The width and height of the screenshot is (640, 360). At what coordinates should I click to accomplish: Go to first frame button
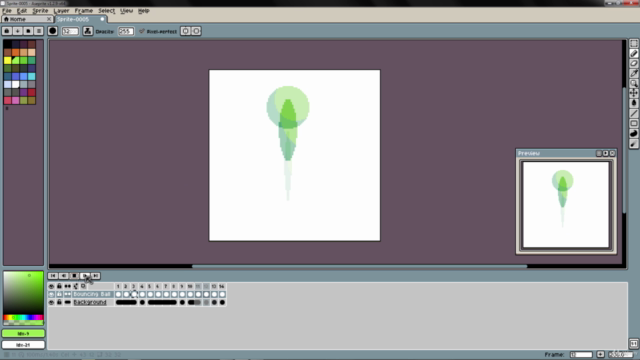pyautogui.click(x=53, y=276)
